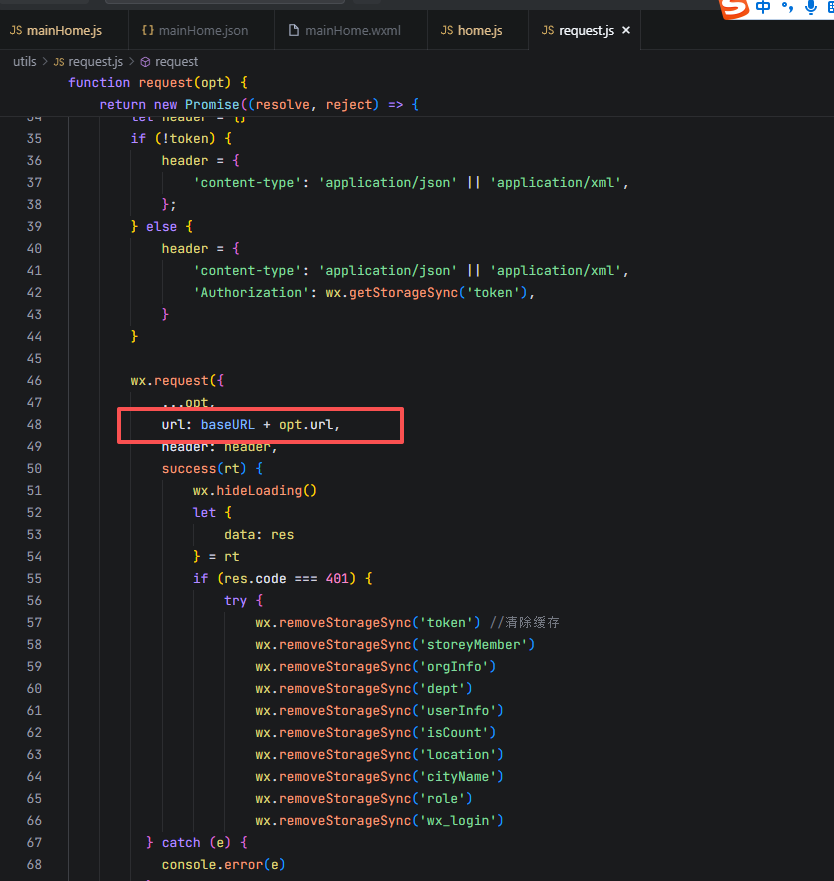Select the request.js editor tab
Image resolution: width=834 pixels, height=881 pixels.
586,30
